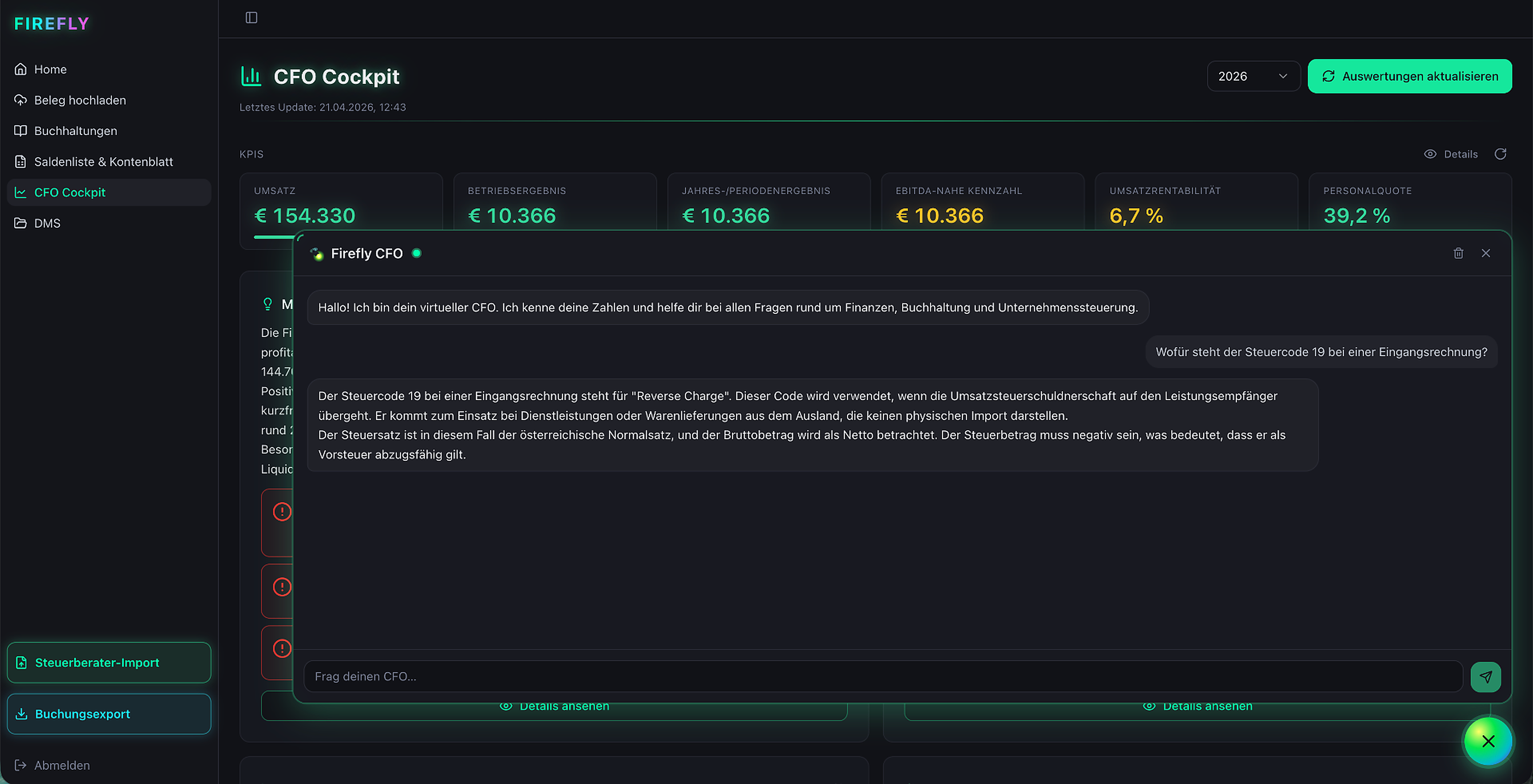Click the Steuerberater-Import button

click(109, 663)
